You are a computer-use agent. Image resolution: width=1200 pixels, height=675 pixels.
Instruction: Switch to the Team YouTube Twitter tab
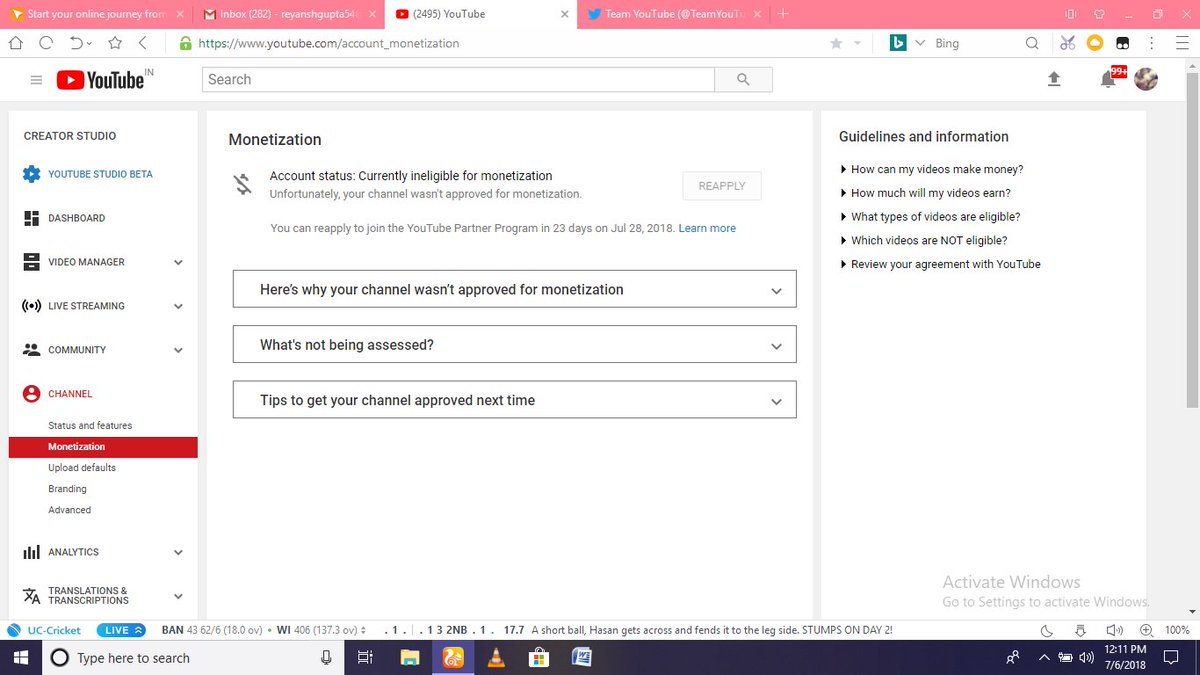tap(672, 14)
